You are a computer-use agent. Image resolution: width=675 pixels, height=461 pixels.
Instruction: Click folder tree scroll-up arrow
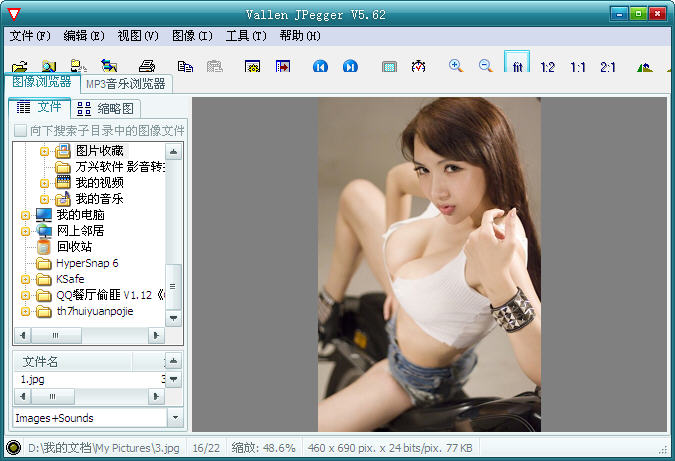[x=173, y=152]
